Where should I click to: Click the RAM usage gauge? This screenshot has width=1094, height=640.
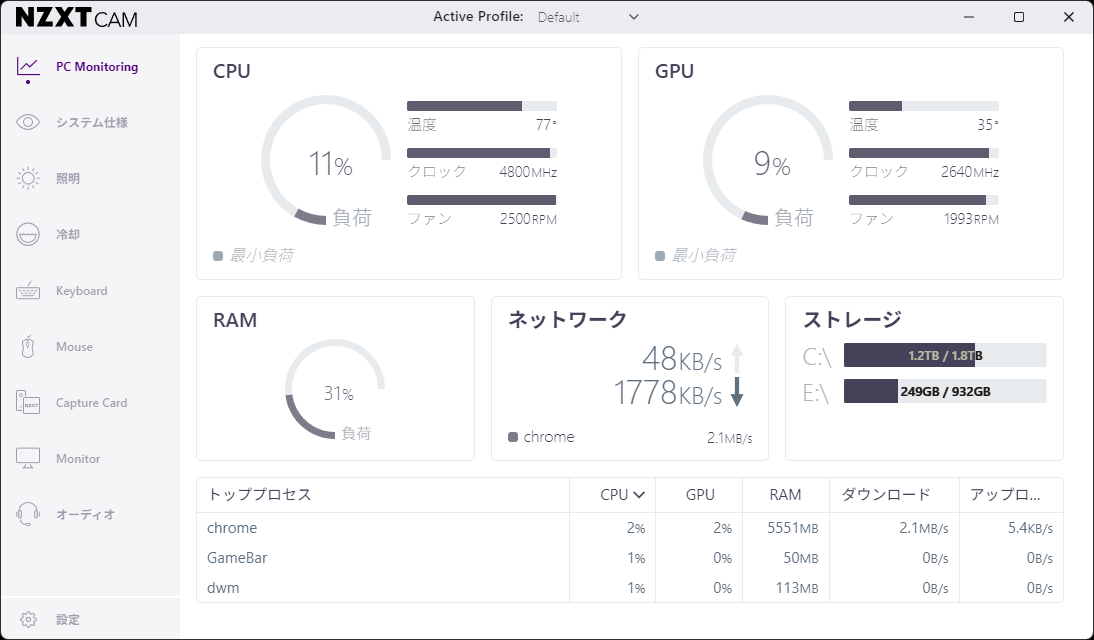(x=335, y=390)
